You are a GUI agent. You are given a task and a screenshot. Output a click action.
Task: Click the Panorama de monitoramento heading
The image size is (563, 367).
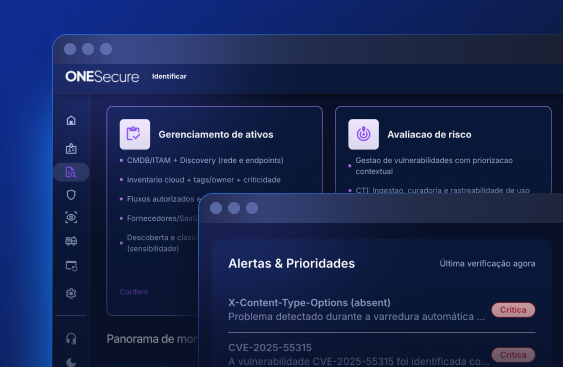152,339
